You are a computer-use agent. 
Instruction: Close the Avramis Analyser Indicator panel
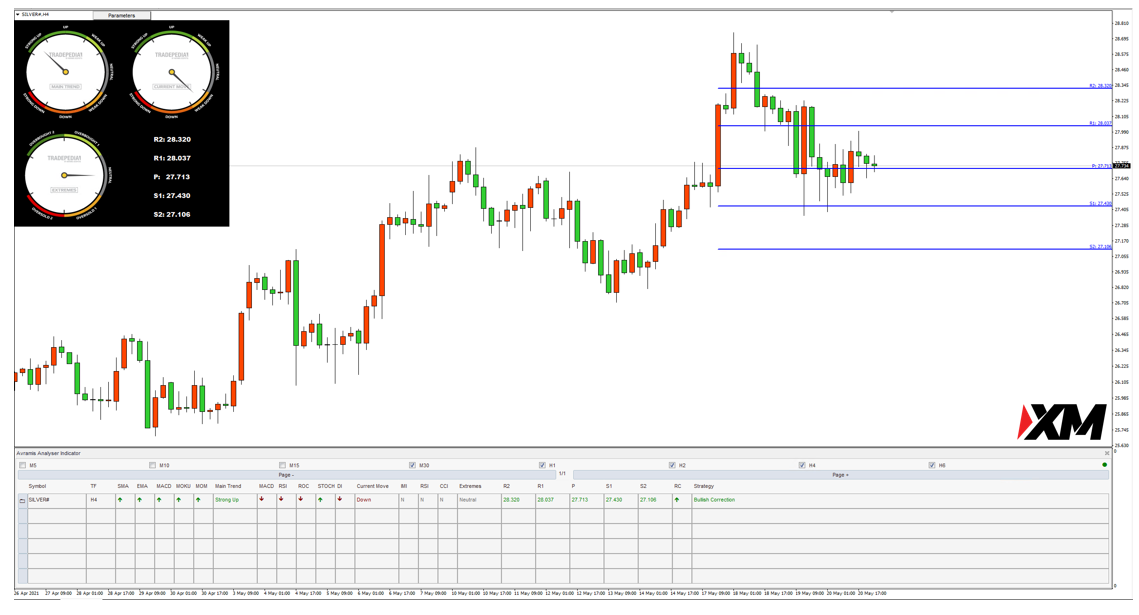point(1107,453)
